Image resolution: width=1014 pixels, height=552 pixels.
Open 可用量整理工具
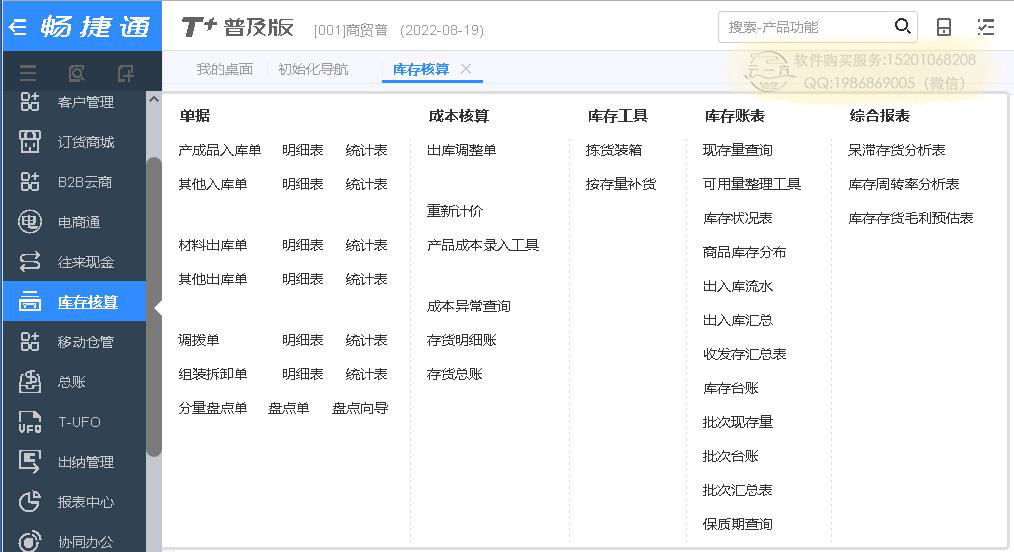752,184
